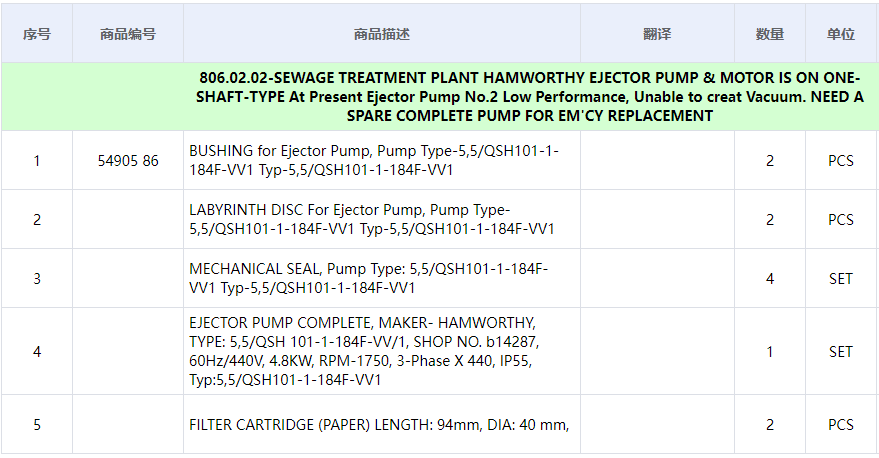Select quantity 4 in MECHANICAL SEAL row

tap(769, 279)
